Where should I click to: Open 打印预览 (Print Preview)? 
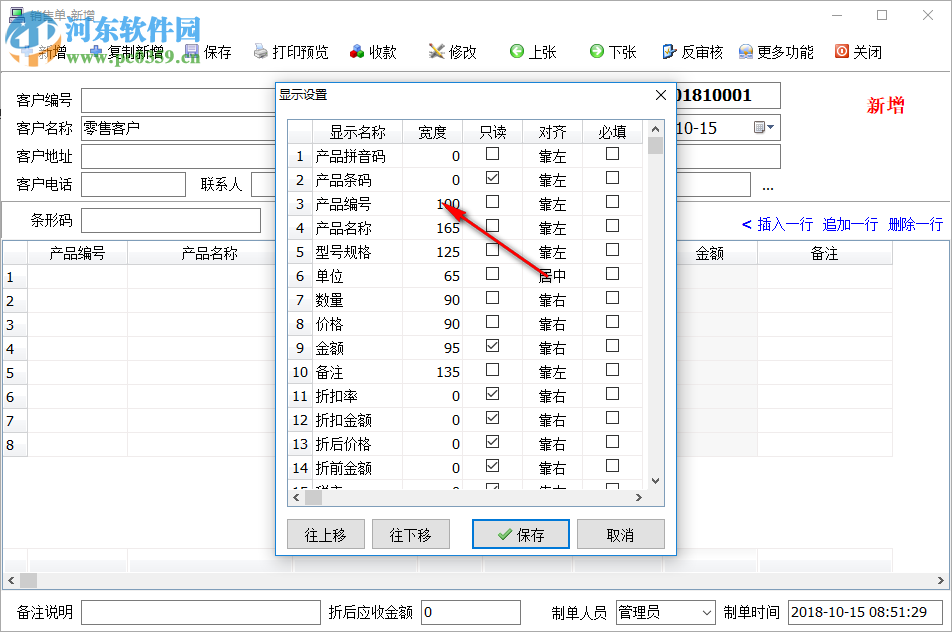click(x=290, y=51)
